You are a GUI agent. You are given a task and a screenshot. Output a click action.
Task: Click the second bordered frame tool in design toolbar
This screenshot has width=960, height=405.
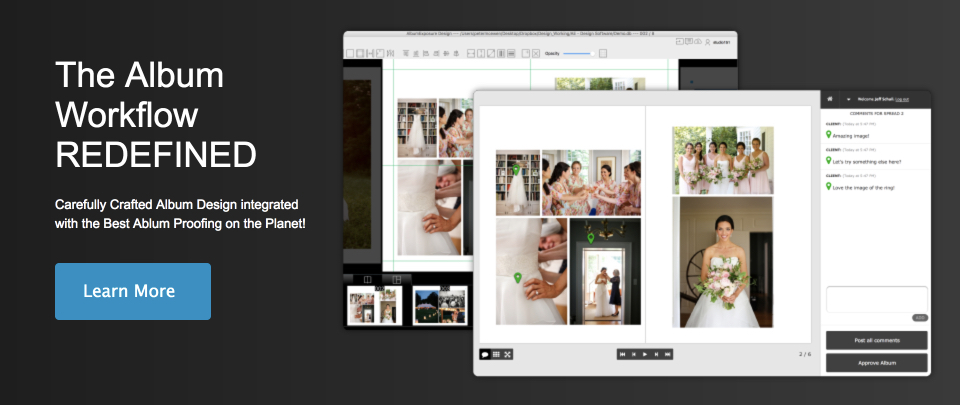pyautogui.click(x=359, y=53)
